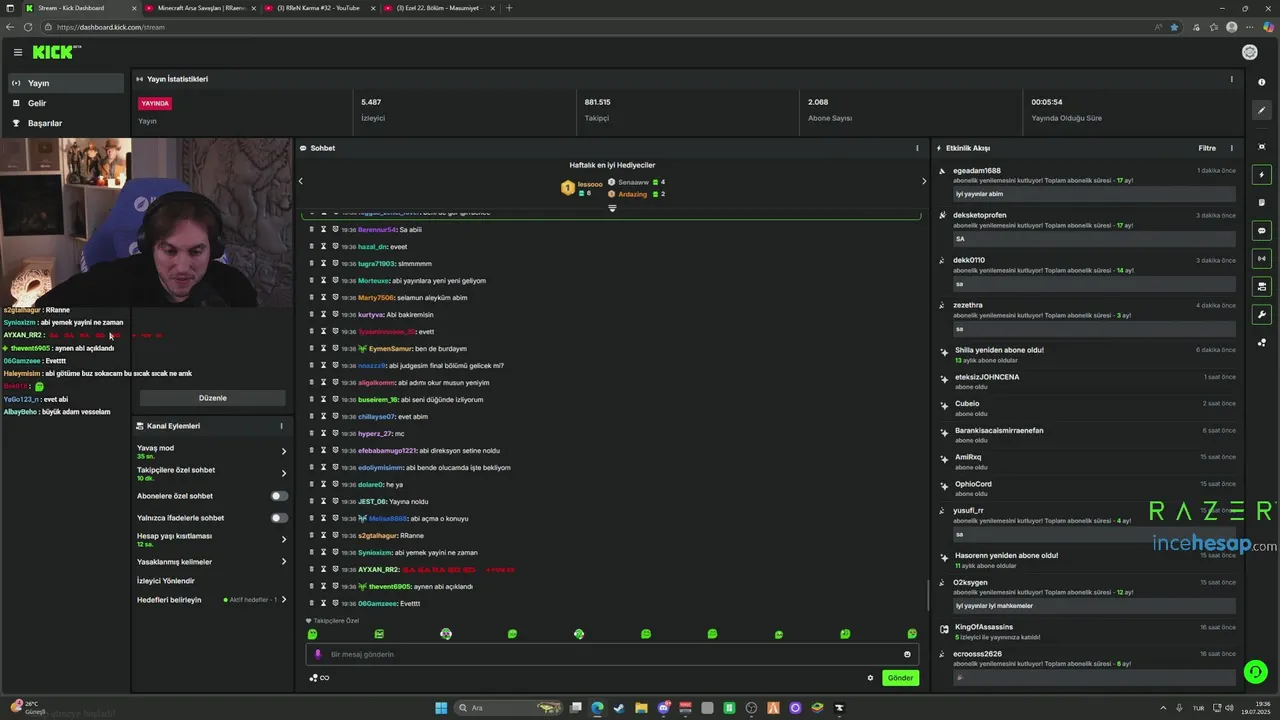Expand Takipçilere özel sohbet options
This screenshot has width=1280, height=720.
pos(284,474)
